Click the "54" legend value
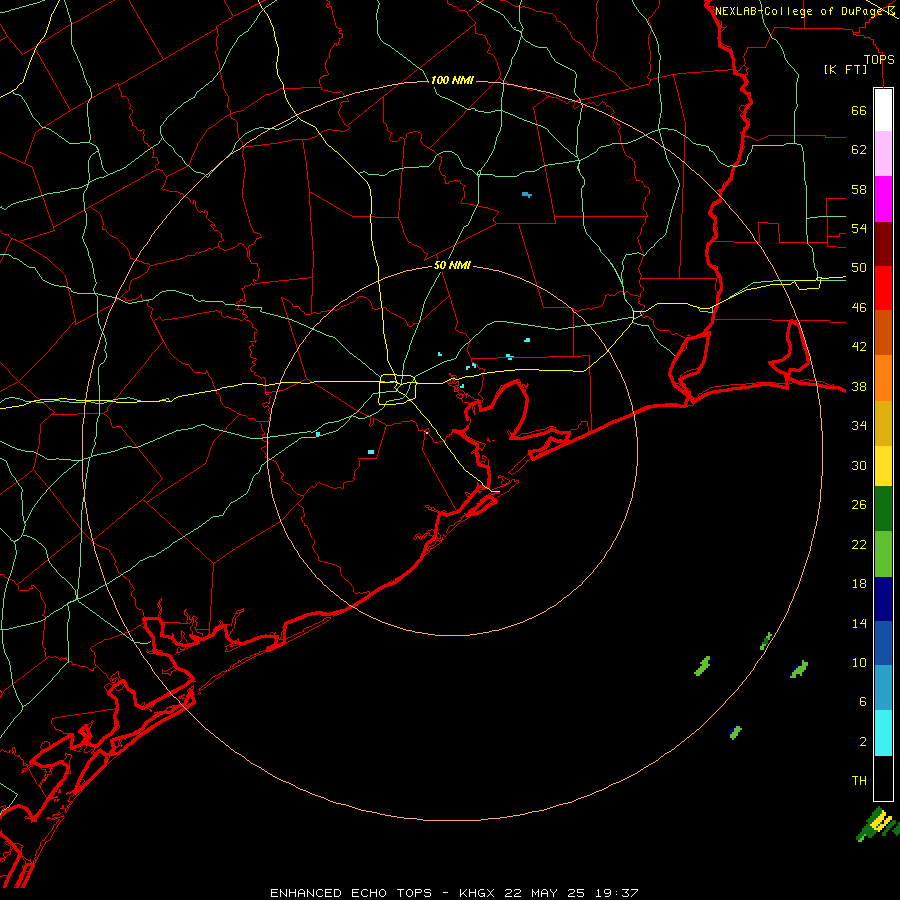Viewport: 900px width, 900px height. tap(859, 228)
